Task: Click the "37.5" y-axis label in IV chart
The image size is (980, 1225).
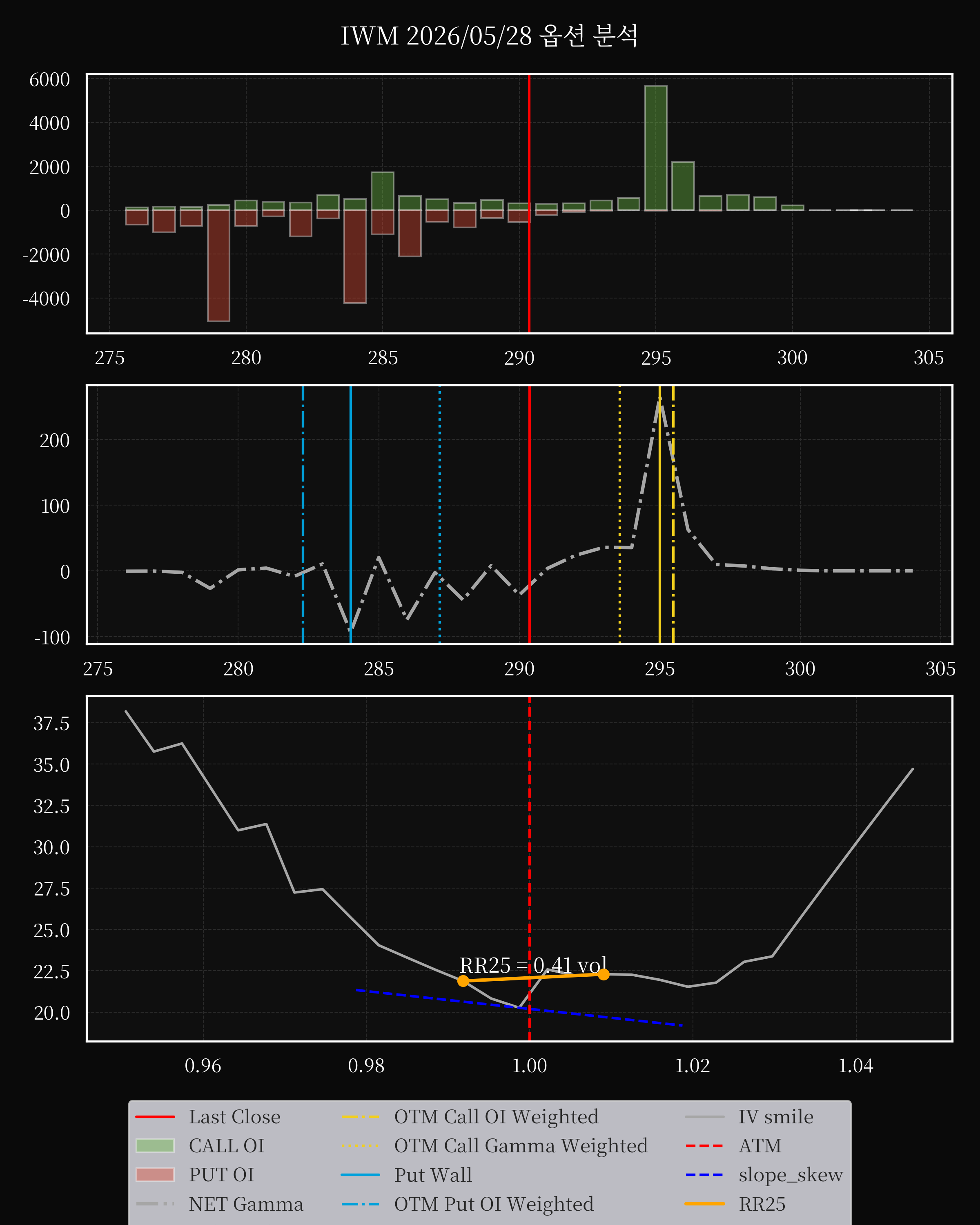Action: tap(52, 724)
